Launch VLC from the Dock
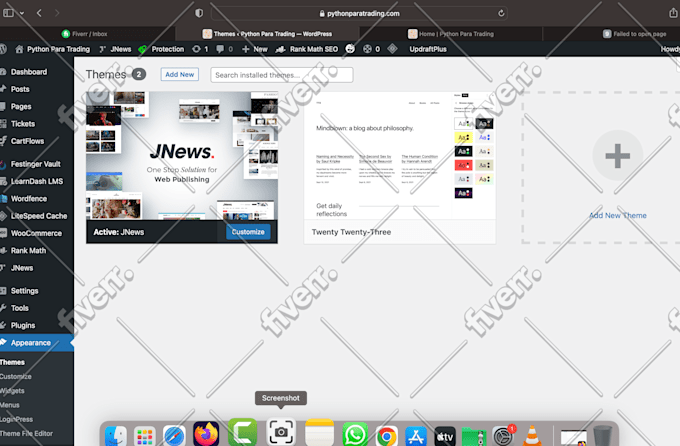This screenshot has width=680, height=446. click(532, 436)
